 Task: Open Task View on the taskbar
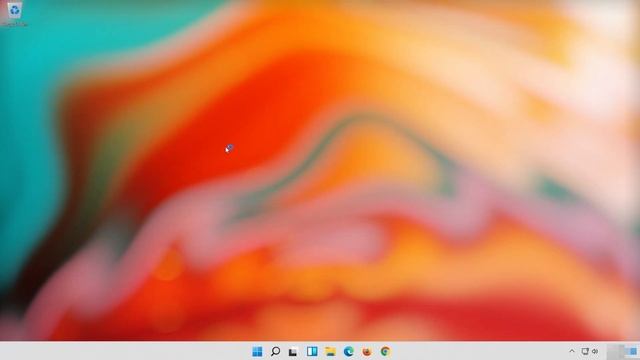click(293, 352)
